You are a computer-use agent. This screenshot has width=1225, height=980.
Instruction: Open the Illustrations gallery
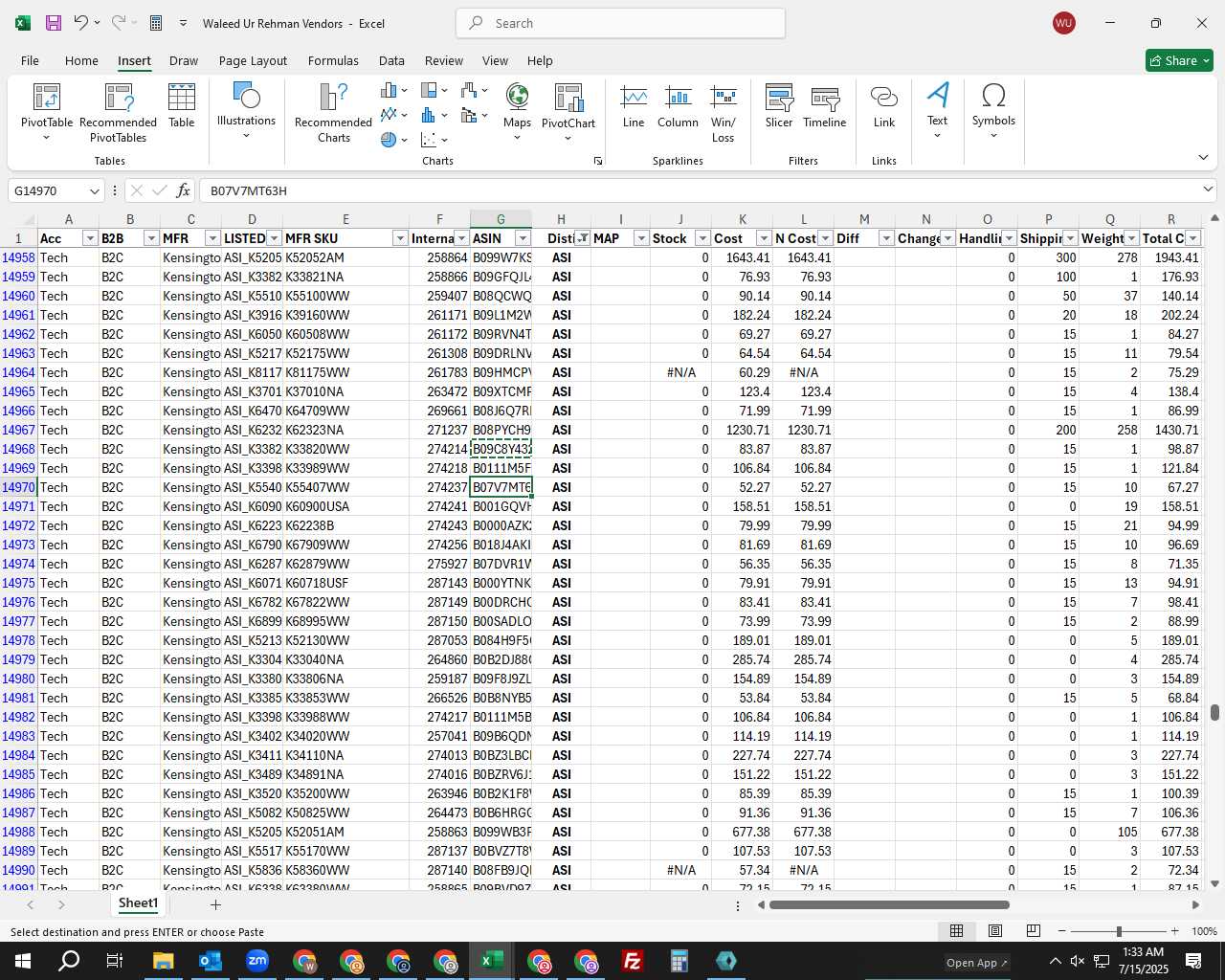246,109
